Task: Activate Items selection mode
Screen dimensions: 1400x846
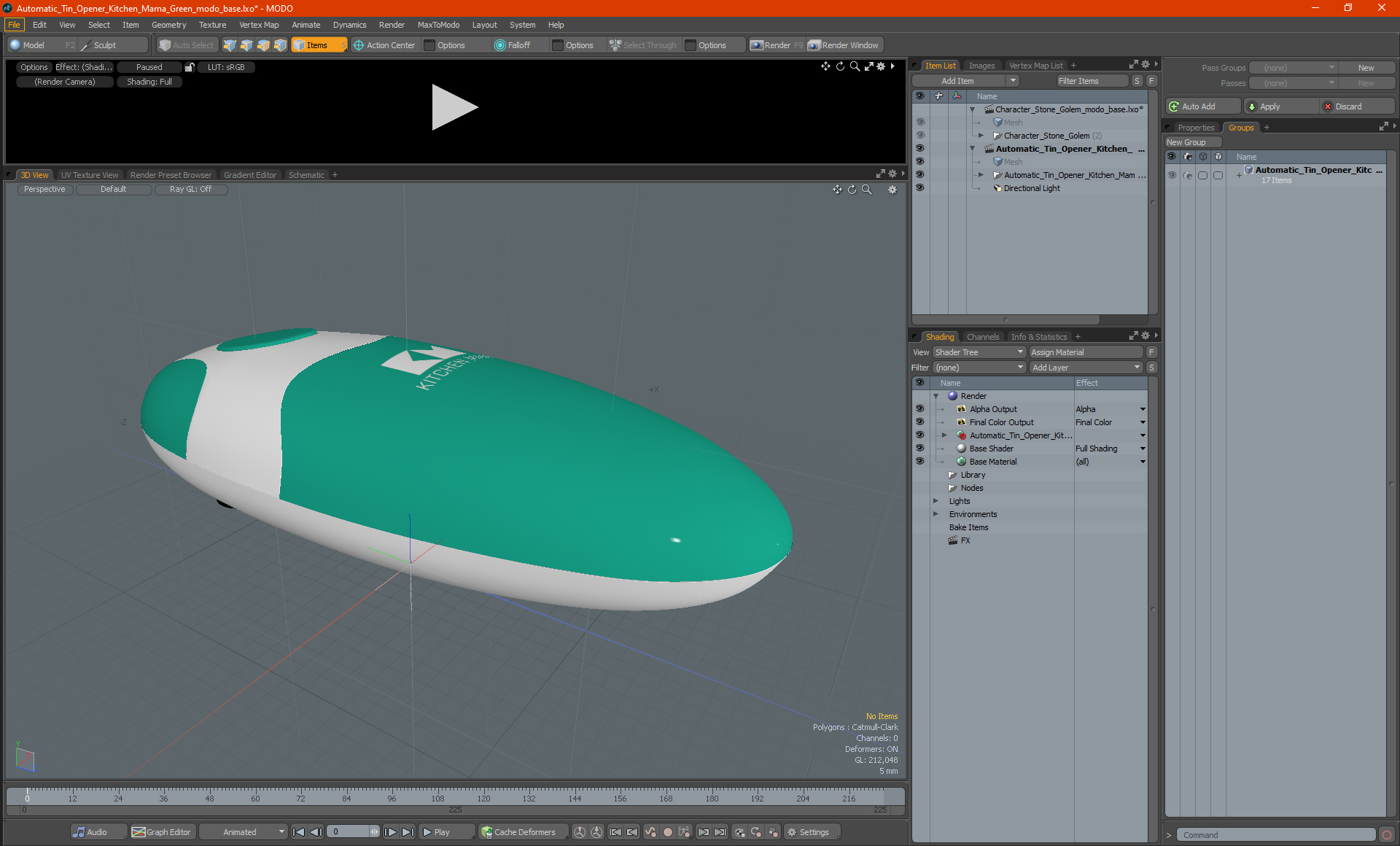Action: point(319,45)
